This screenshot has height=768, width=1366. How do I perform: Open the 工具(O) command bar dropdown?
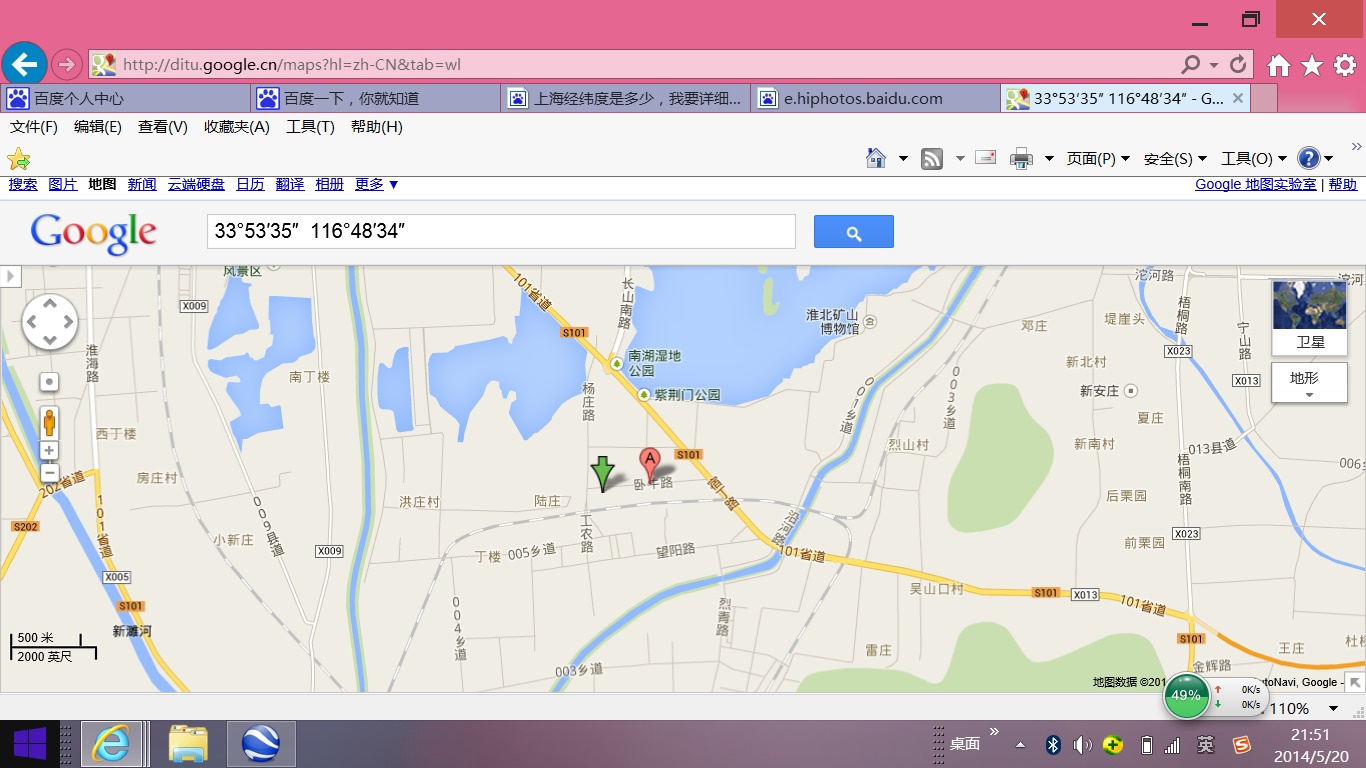1254,158
